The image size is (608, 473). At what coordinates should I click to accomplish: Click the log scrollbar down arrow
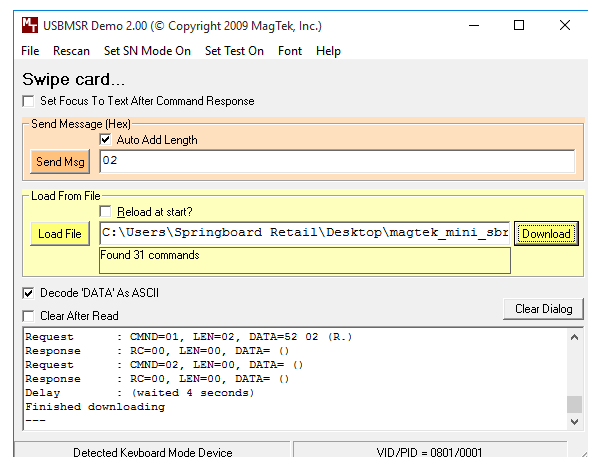coord(574,423)
